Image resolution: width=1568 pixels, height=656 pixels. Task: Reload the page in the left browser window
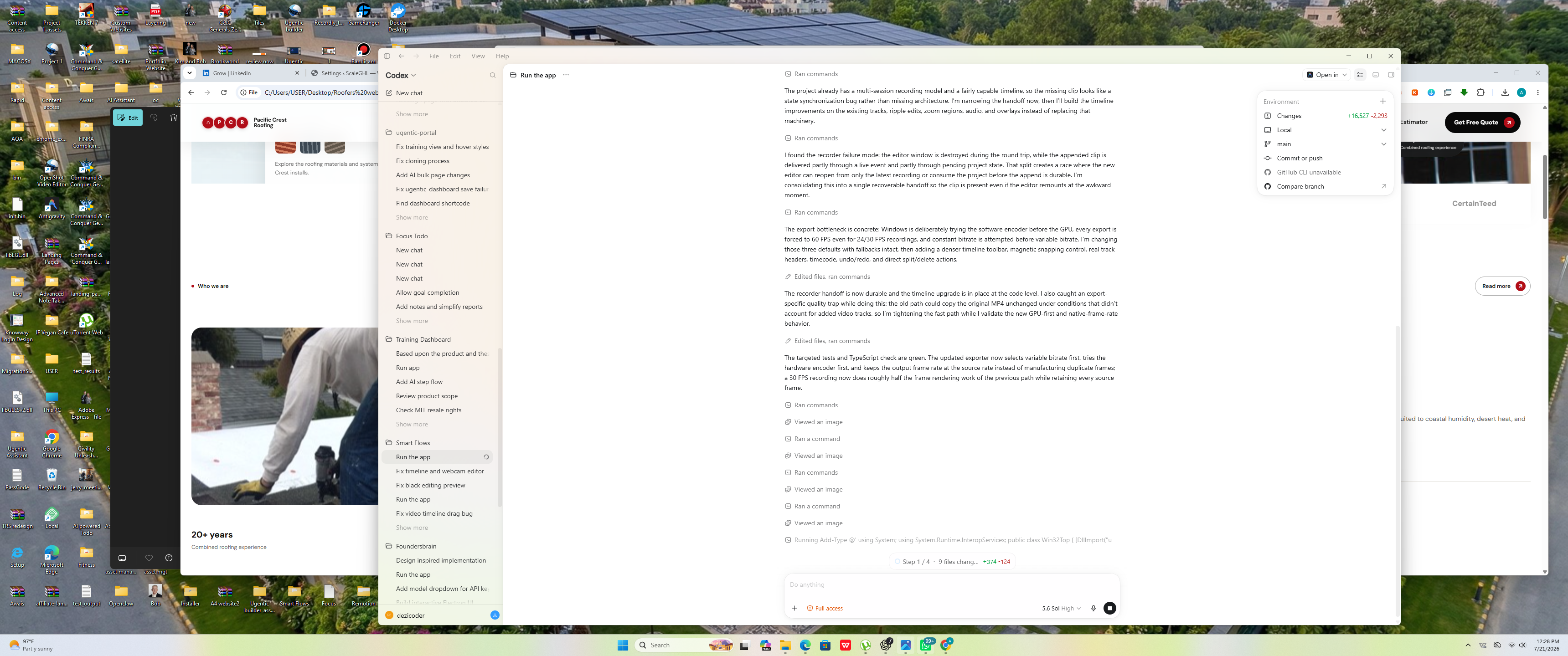(223, 92)
